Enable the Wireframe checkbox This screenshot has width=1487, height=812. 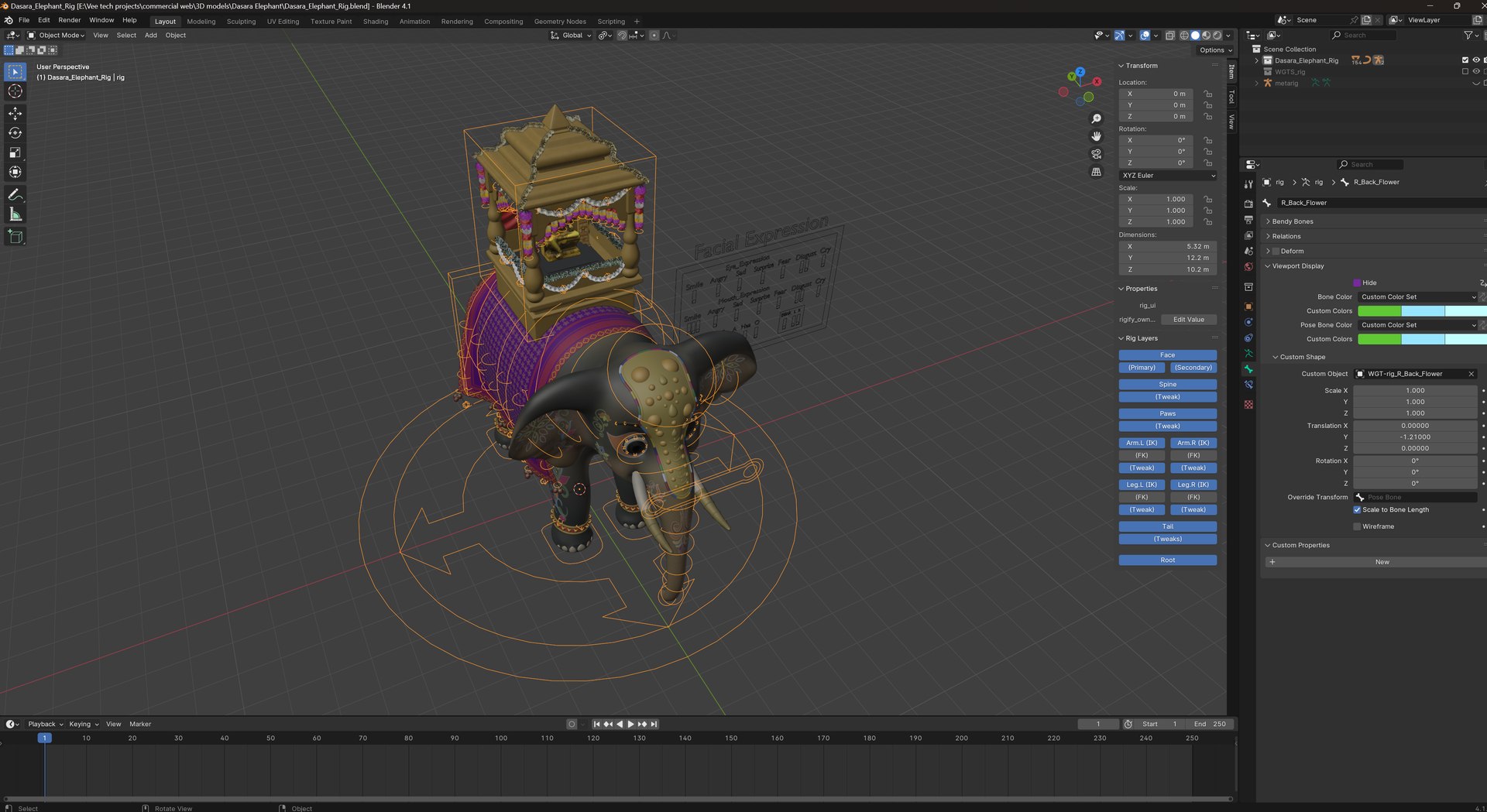tap(1357, 526)
